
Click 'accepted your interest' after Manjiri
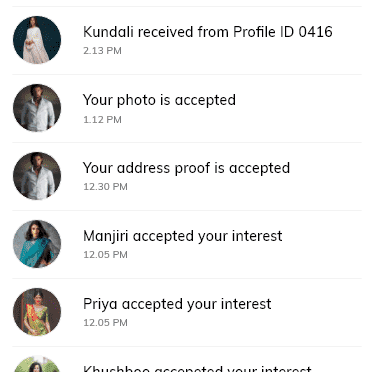click(x=207, y=236)
